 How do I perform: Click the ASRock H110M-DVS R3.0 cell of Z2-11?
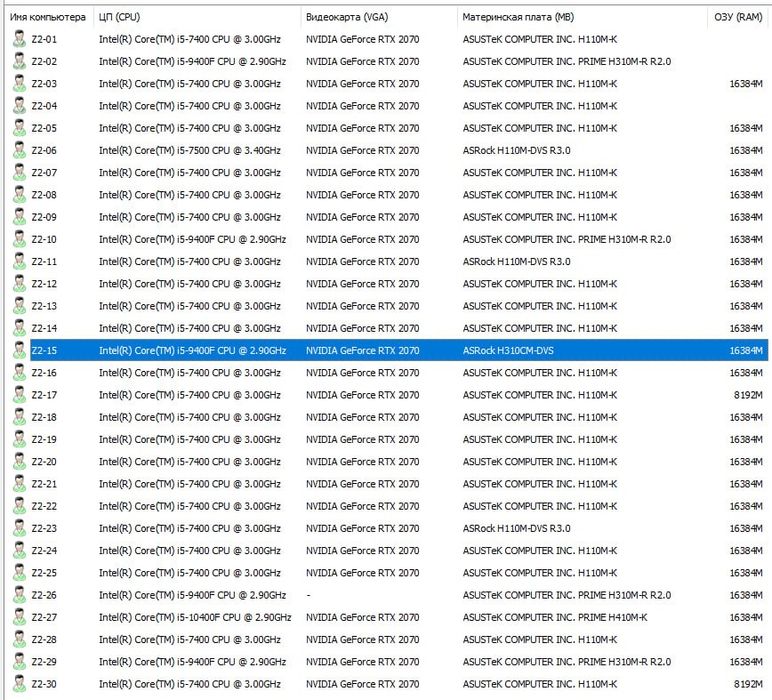tap(516, 261)
